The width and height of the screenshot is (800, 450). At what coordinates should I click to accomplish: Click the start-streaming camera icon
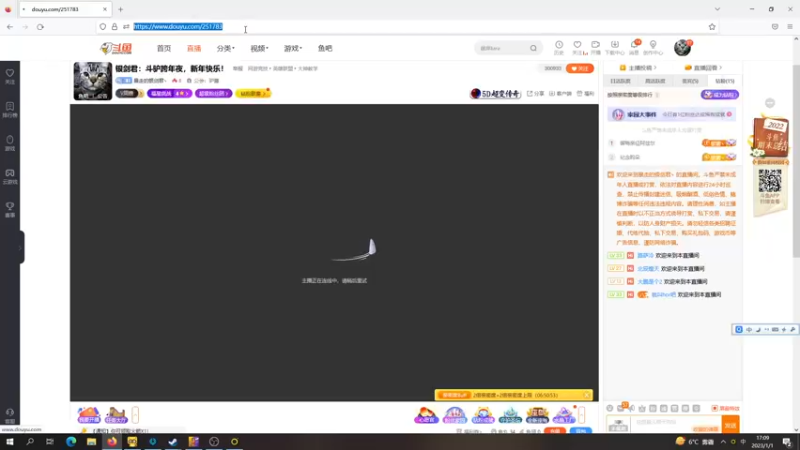[x=595, y=47]
